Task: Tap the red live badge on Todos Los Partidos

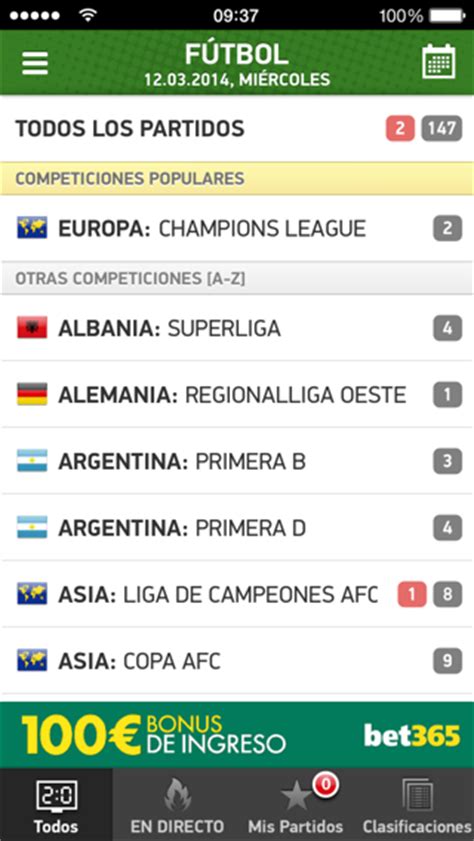Action: coord(400,129)
